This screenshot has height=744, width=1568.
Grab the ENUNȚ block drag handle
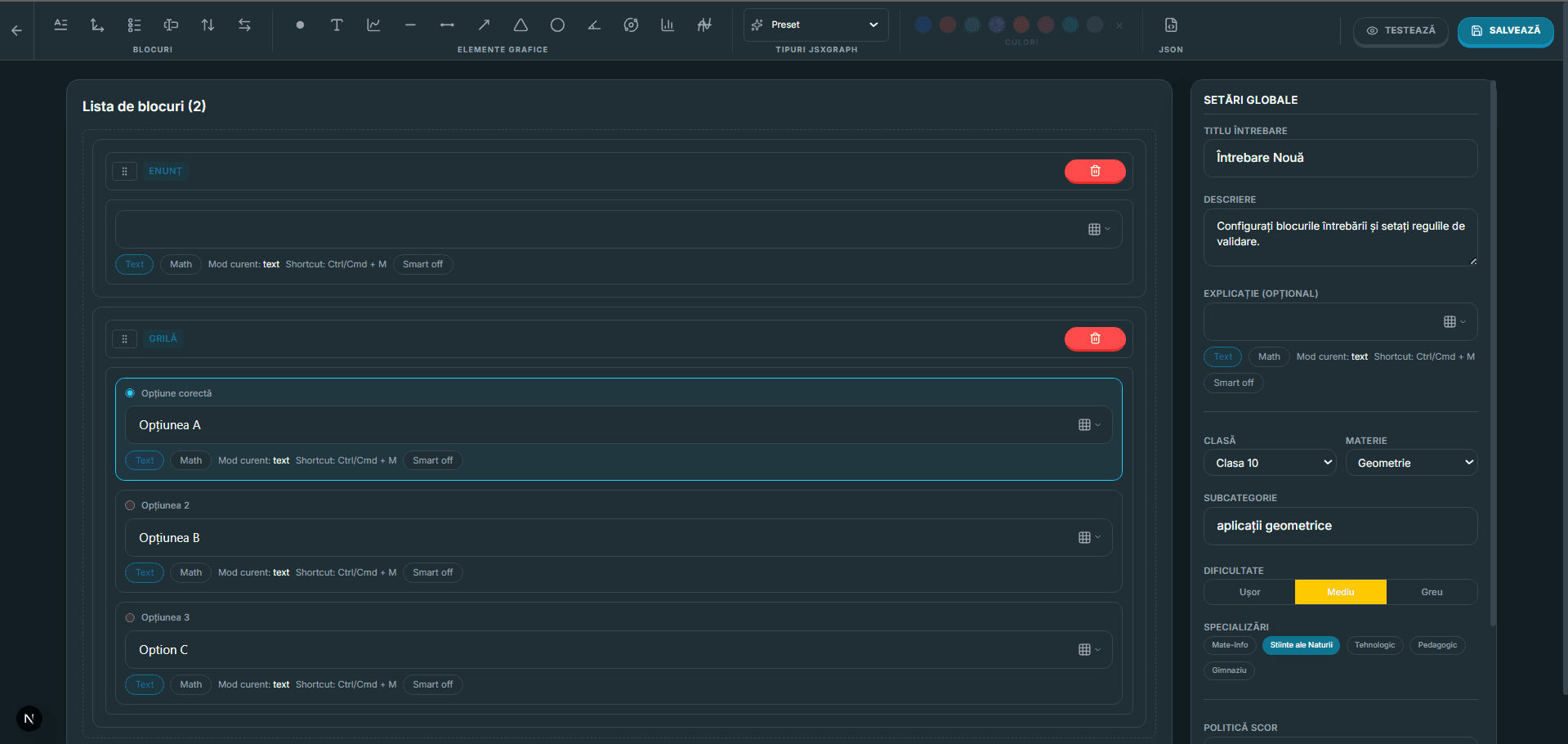point(124,171)
